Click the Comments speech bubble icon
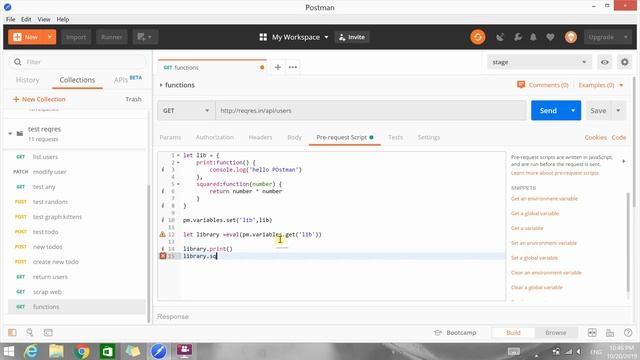Viewport: 640px width, 360px height. (x=521, y=85)
